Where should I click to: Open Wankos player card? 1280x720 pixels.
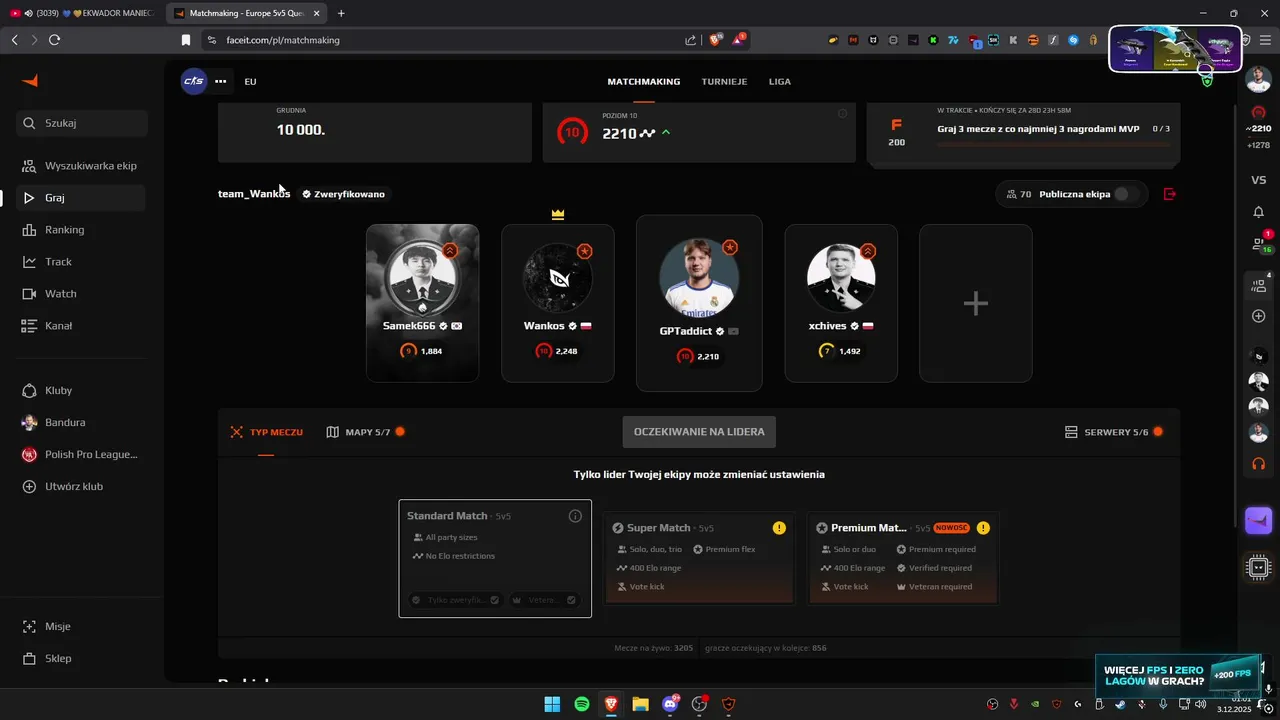(558, 303)
